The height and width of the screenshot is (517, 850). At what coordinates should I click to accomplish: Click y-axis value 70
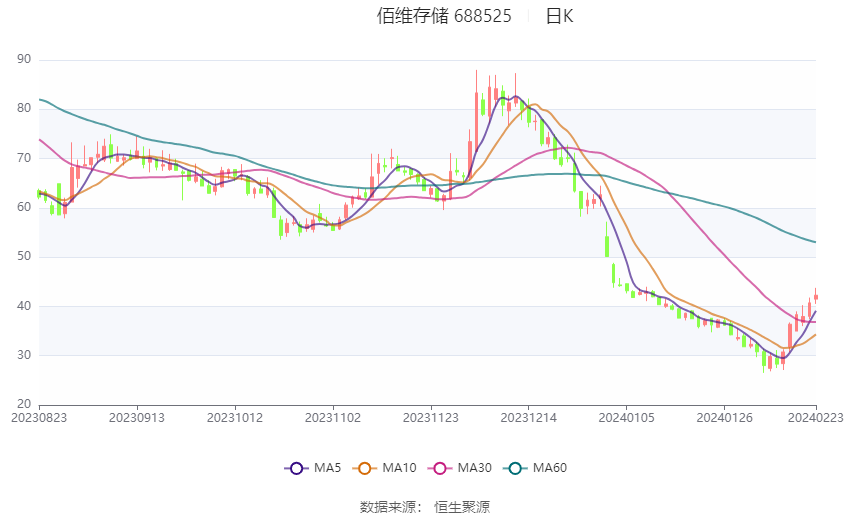tap(24, 158)
